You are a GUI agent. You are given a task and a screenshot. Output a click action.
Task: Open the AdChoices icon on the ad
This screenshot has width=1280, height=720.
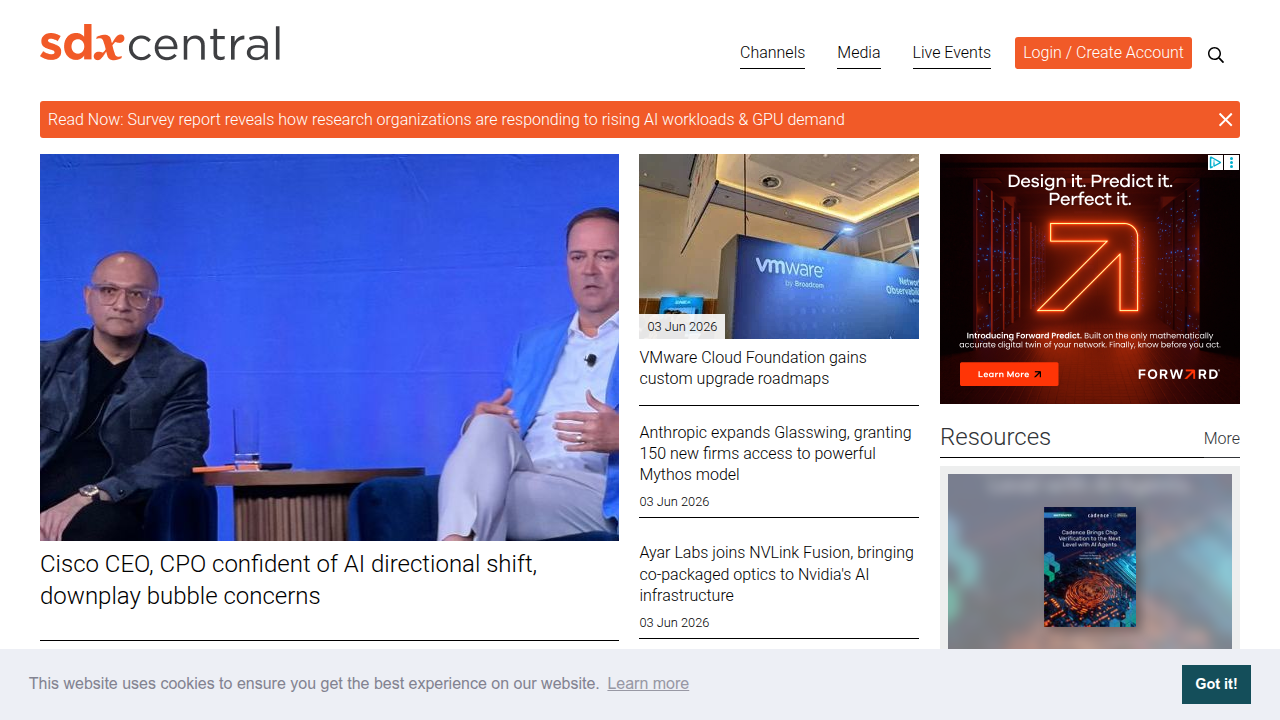pyautogui.click(x=1216, y=162)
